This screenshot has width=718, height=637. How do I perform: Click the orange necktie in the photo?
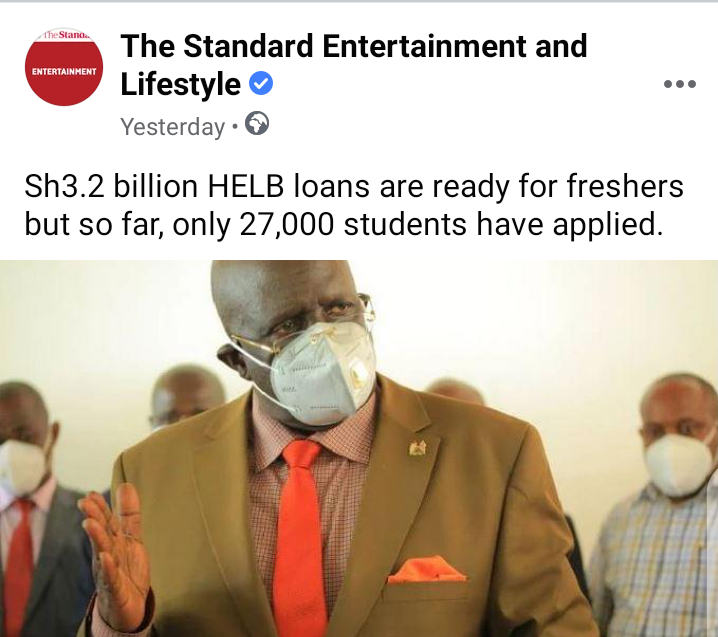(x=300, y=538)
